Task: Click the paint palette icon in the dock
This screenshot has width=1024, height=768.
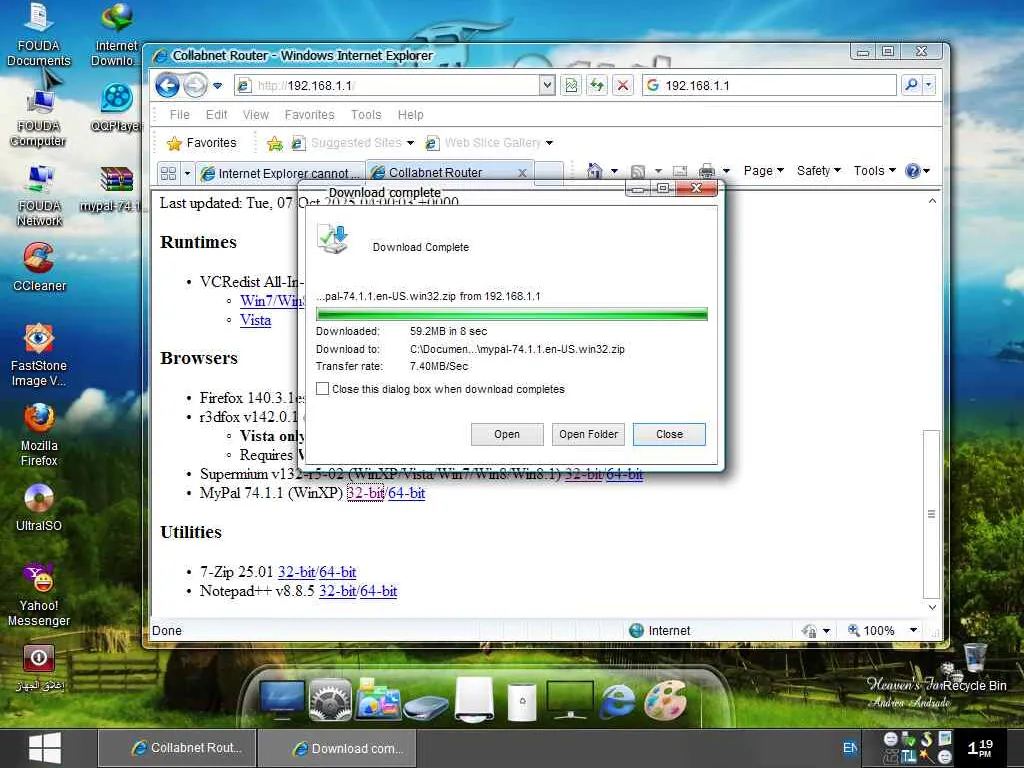Action: (x=665, y=699)
